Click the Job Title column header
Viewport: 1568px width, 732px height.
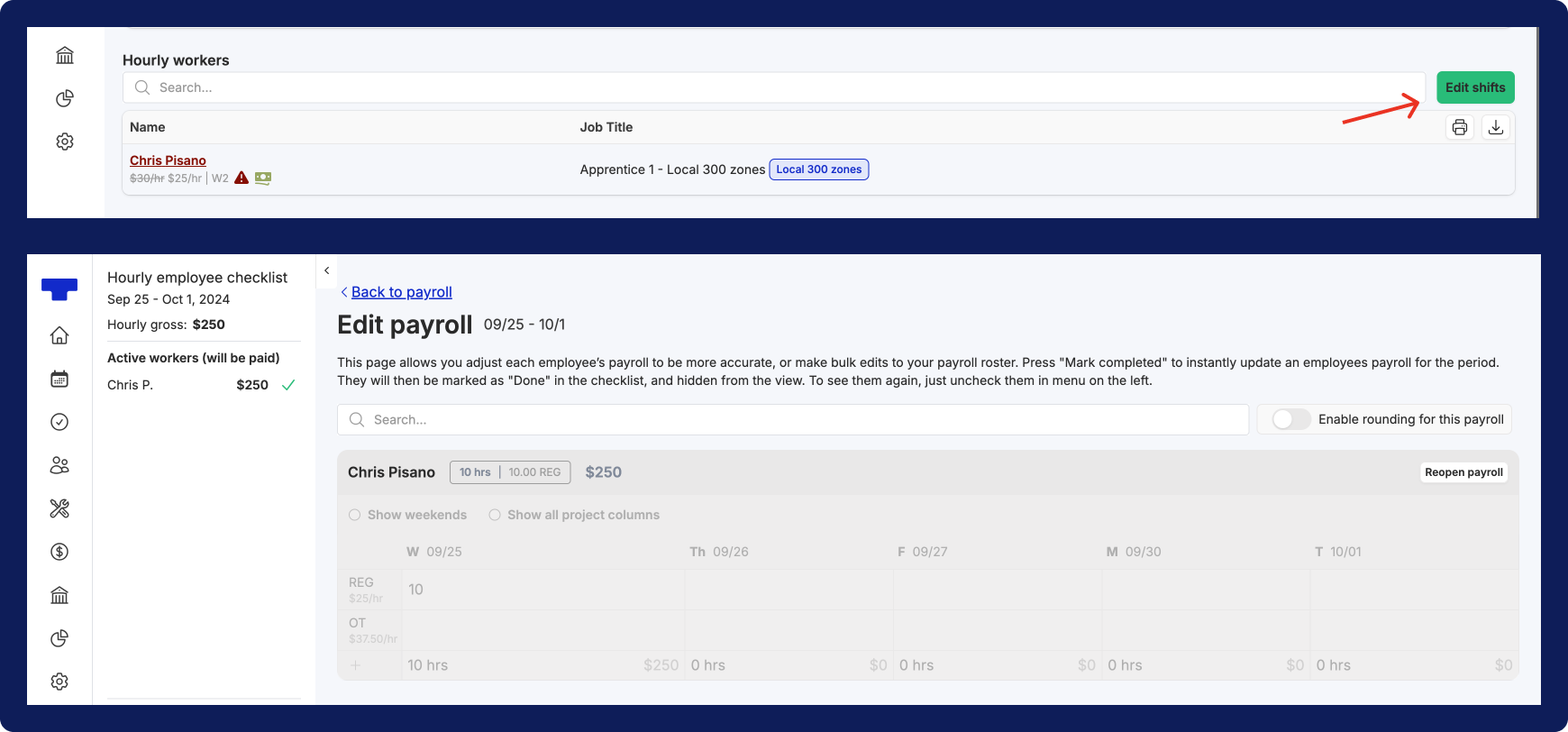click(606, 127)
